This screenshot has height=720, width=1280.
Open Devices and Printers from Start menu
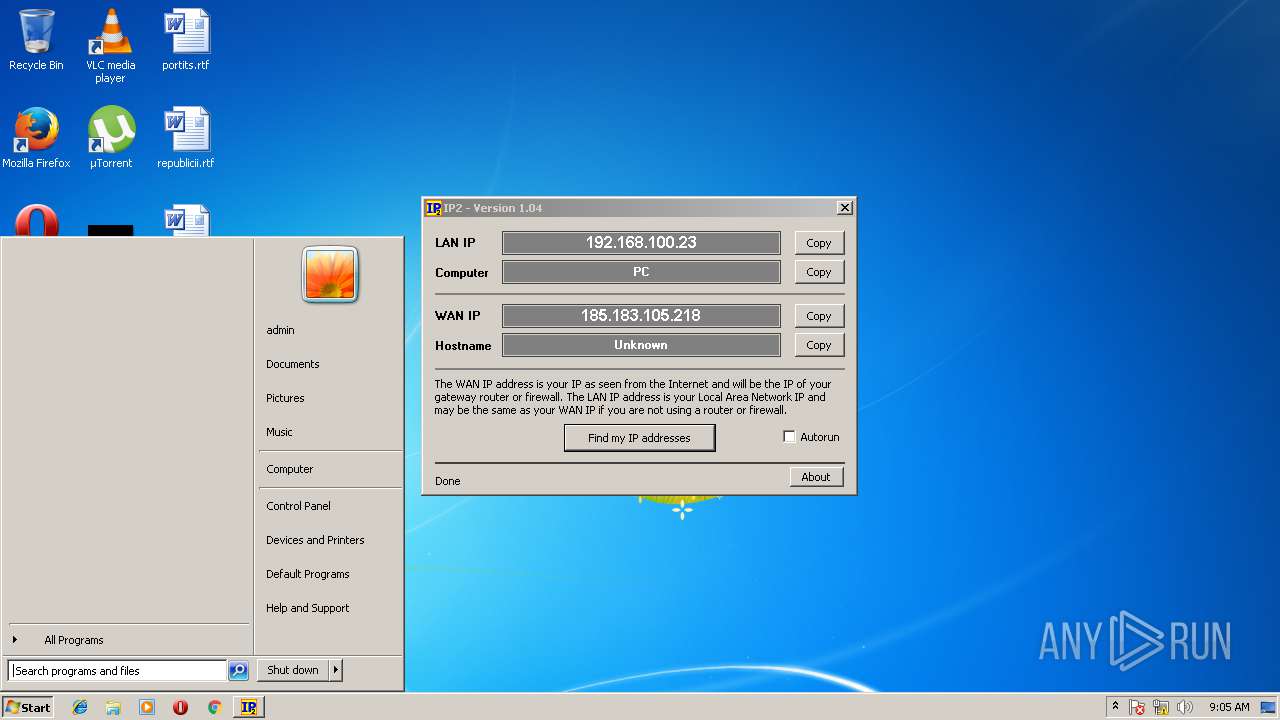point(315,540)
